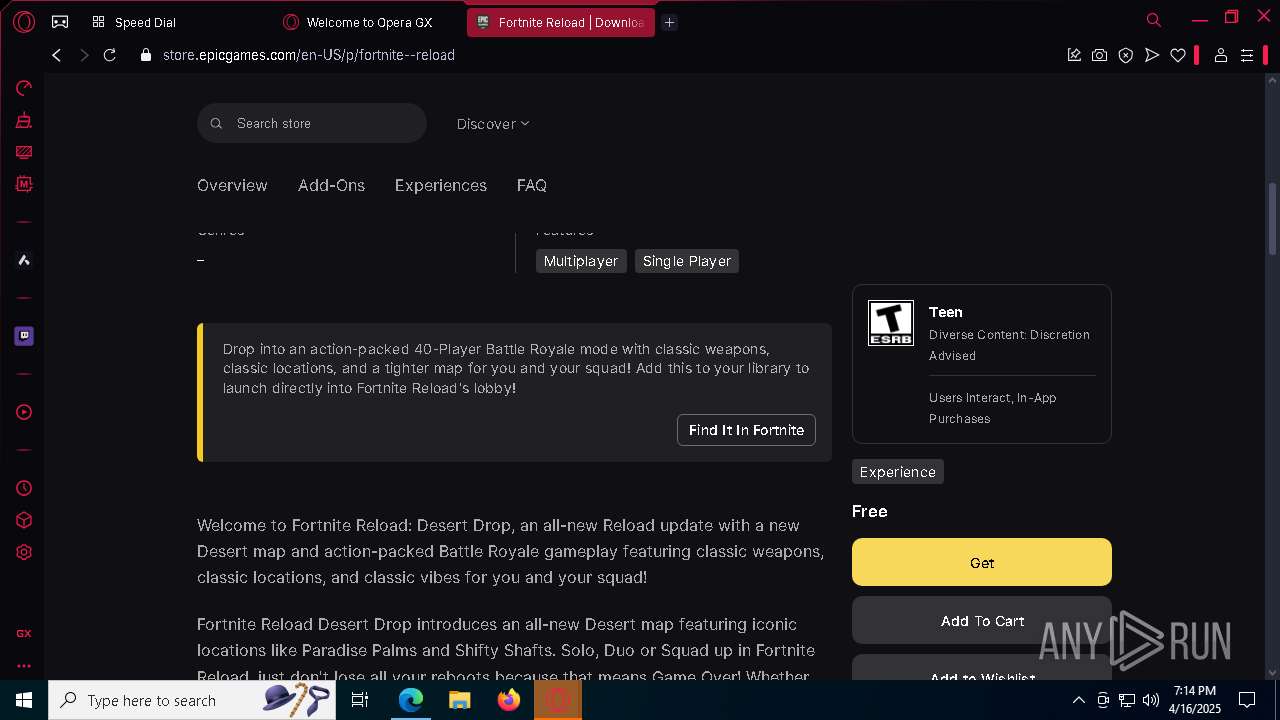Image resolution: width=1280 pixels, height=720 pixels.
Task: Select the Fortnite Reload browser tab
Action: 560,22
